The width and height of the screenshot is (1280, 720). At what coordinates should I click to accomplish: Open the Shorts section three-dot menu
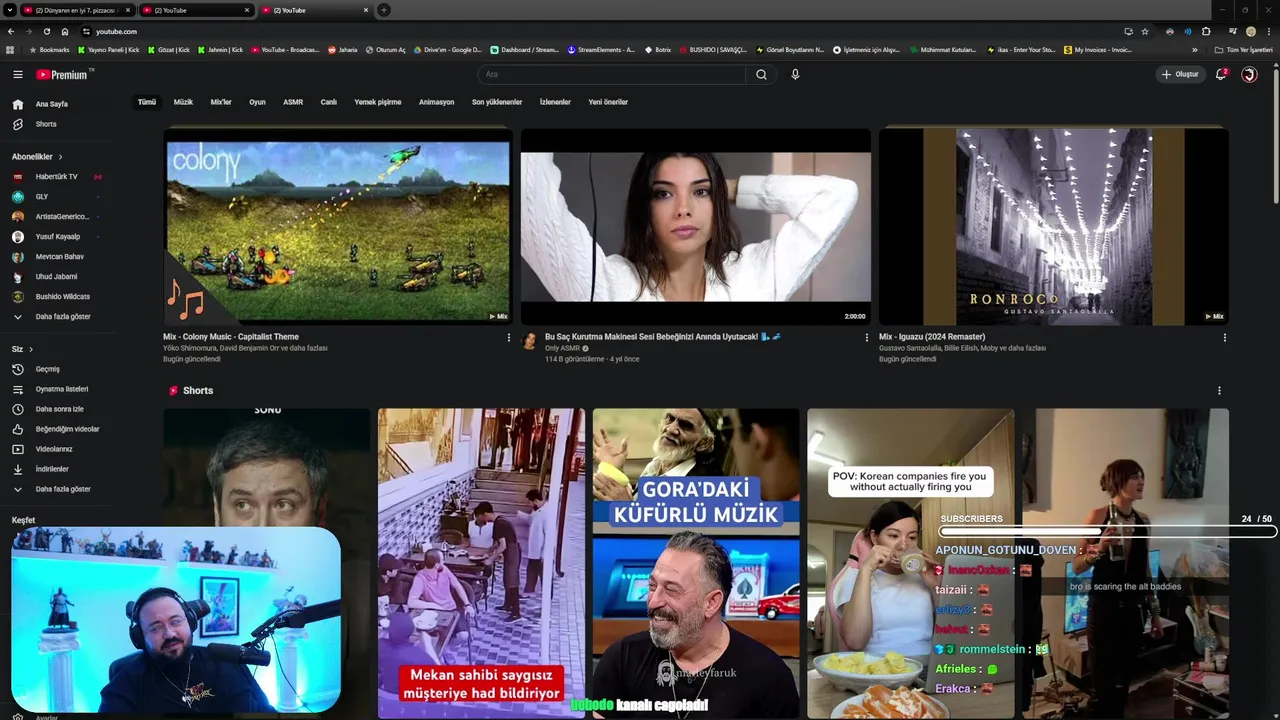1218,391
